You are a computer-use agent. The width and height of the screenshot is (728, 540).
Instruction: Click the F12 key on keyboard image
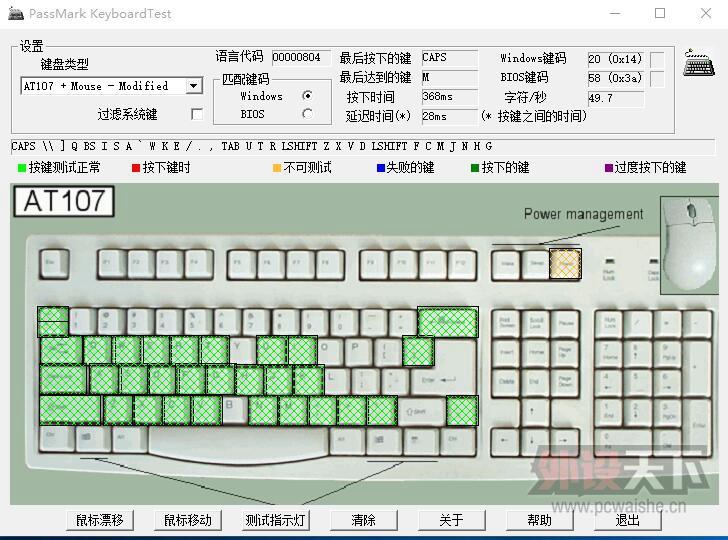(462, 265)
